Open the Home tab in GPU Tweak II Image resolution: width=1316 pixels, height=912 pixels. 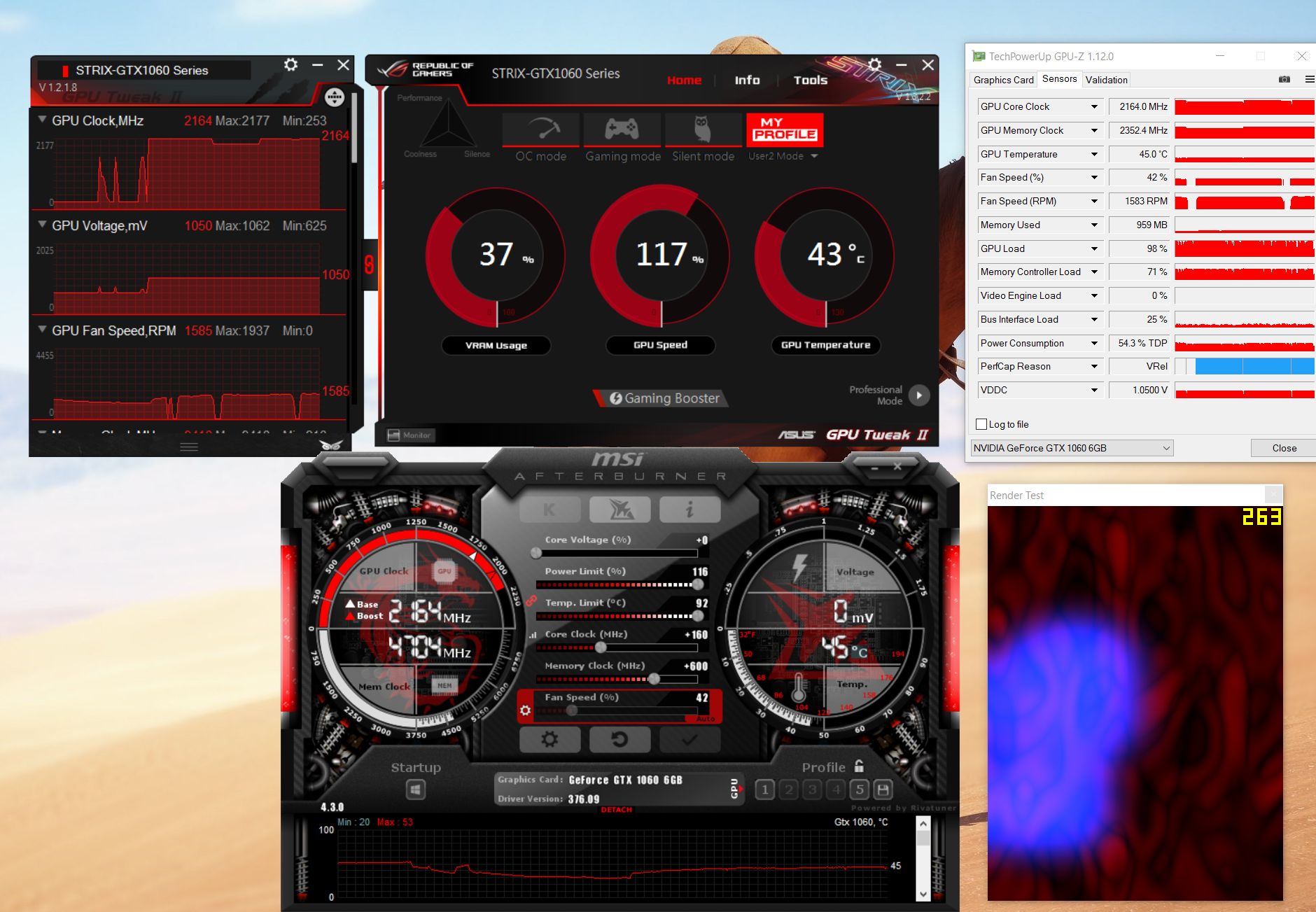pos(684,80)
